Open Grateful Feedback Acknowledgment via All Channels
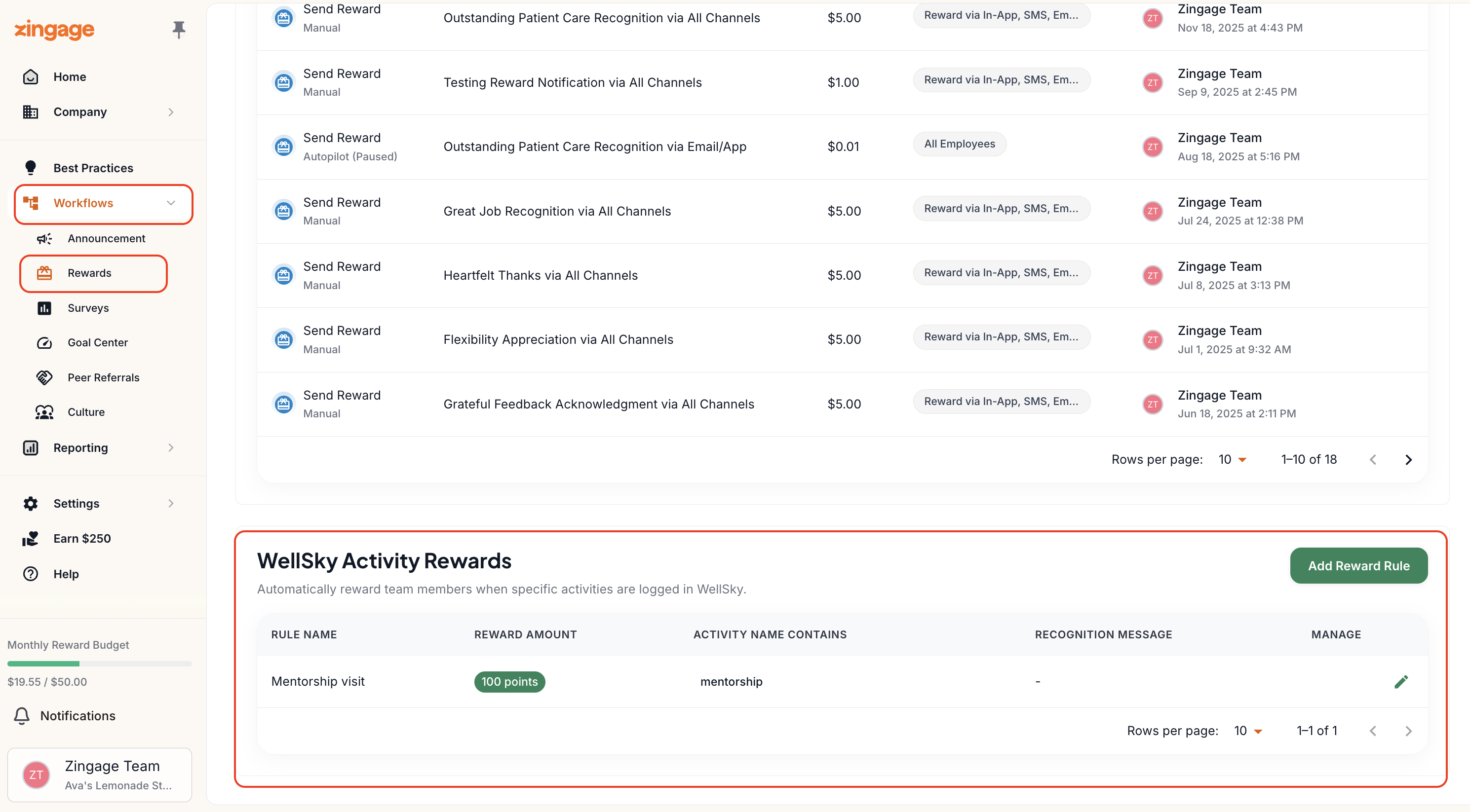Image resolution: width=1470 pixels, height=812 pixels. [x=599, y=405]
